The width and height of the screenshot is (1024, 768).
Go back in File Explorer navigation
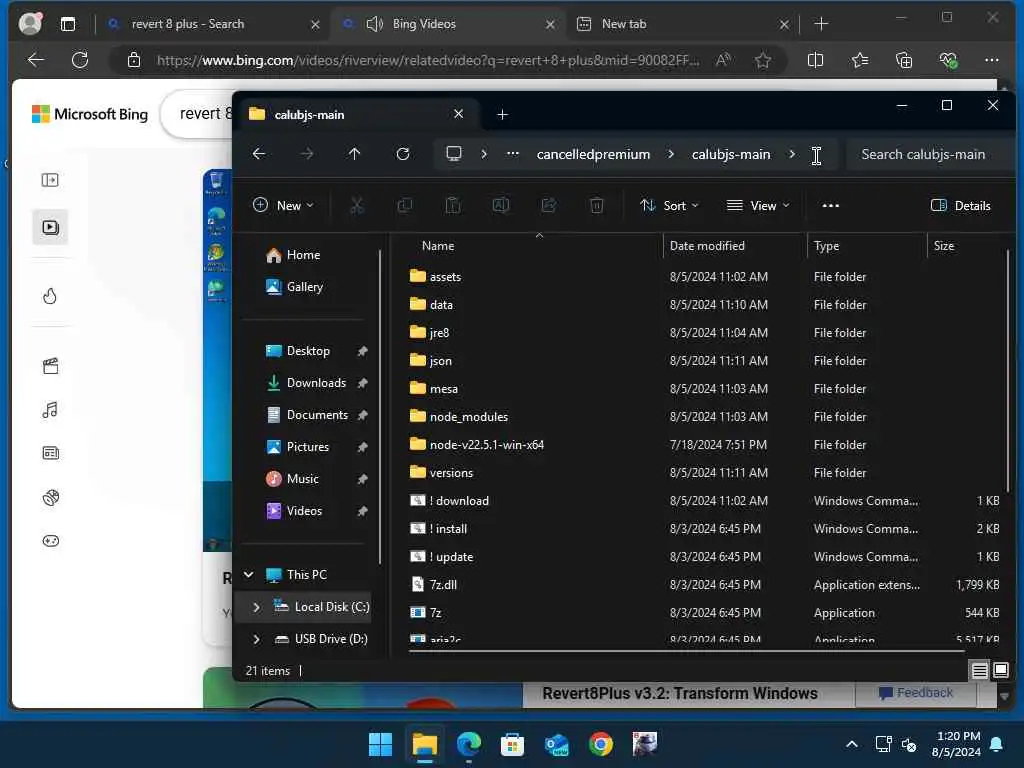point(259,154)
